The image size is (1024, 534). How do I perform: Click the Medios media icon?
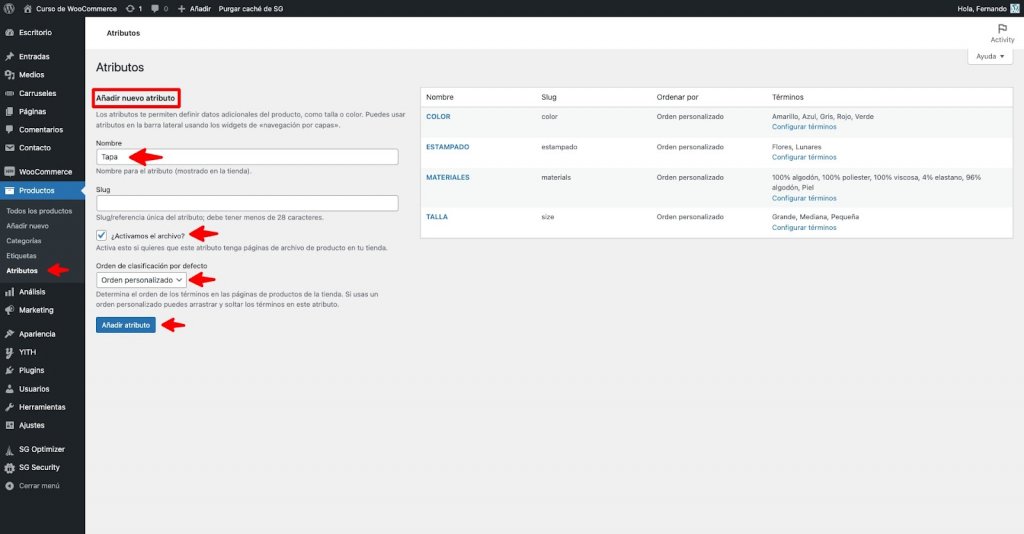pos(9,74)
